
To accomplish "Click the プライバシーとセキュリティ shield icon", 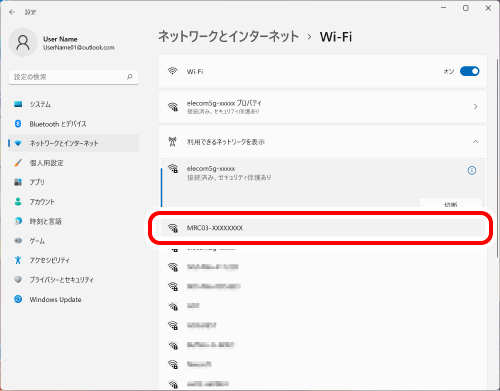I will tap(18, 280).
